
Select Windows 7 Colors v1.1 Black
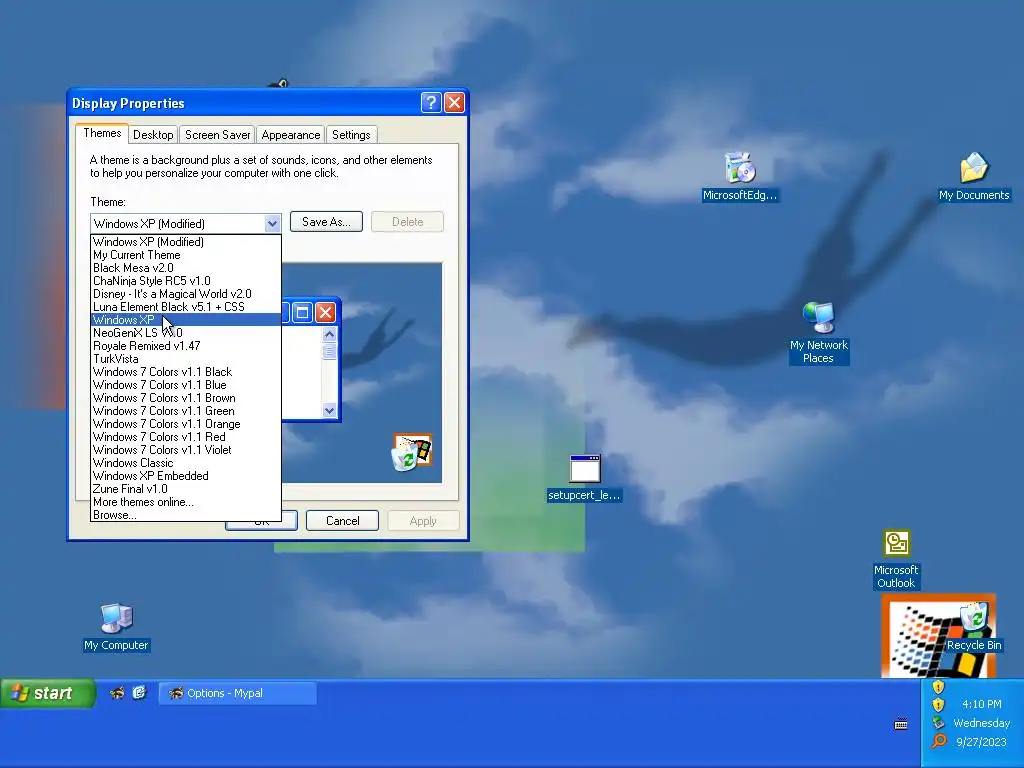(x=185, y=372)
